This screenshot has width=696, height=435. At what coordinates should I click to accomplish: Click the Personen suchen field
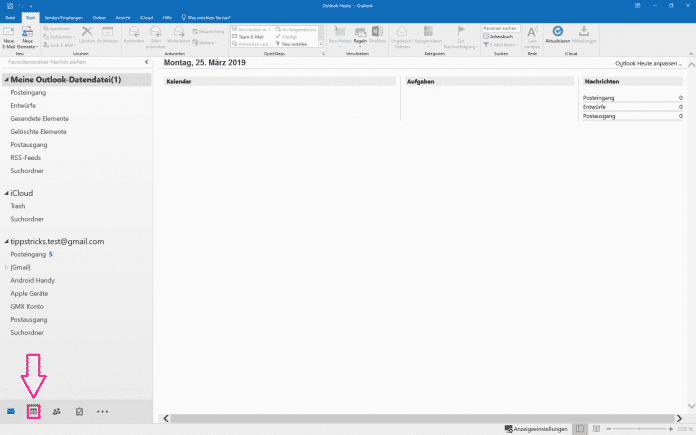[x=501, y=28]
